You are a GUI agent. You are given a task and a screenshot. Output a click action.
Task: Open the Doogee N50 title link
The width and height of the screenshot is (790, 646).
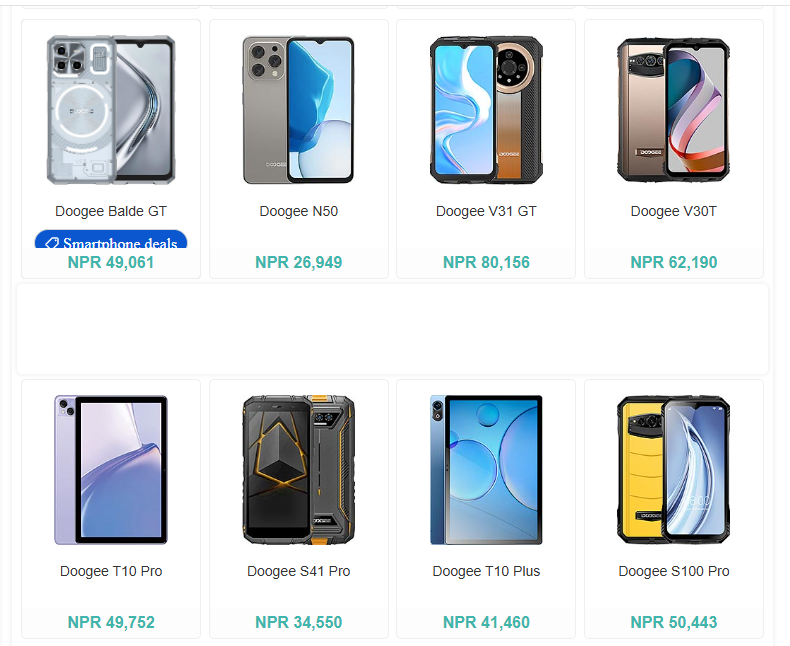pyautogui.click(x=298, y=211)
